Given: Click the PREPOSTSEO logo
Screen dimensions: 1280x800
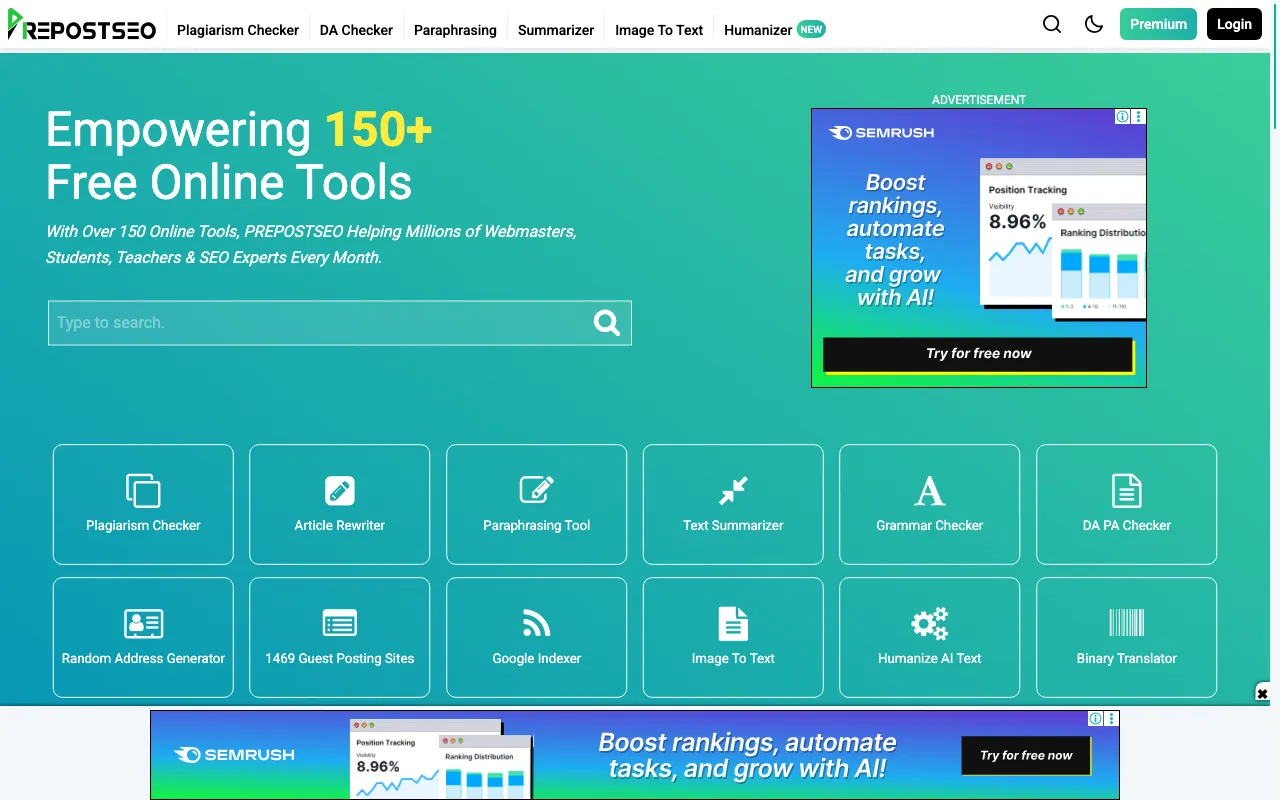Looking at the screenshot, I should (x=82, y=25).
